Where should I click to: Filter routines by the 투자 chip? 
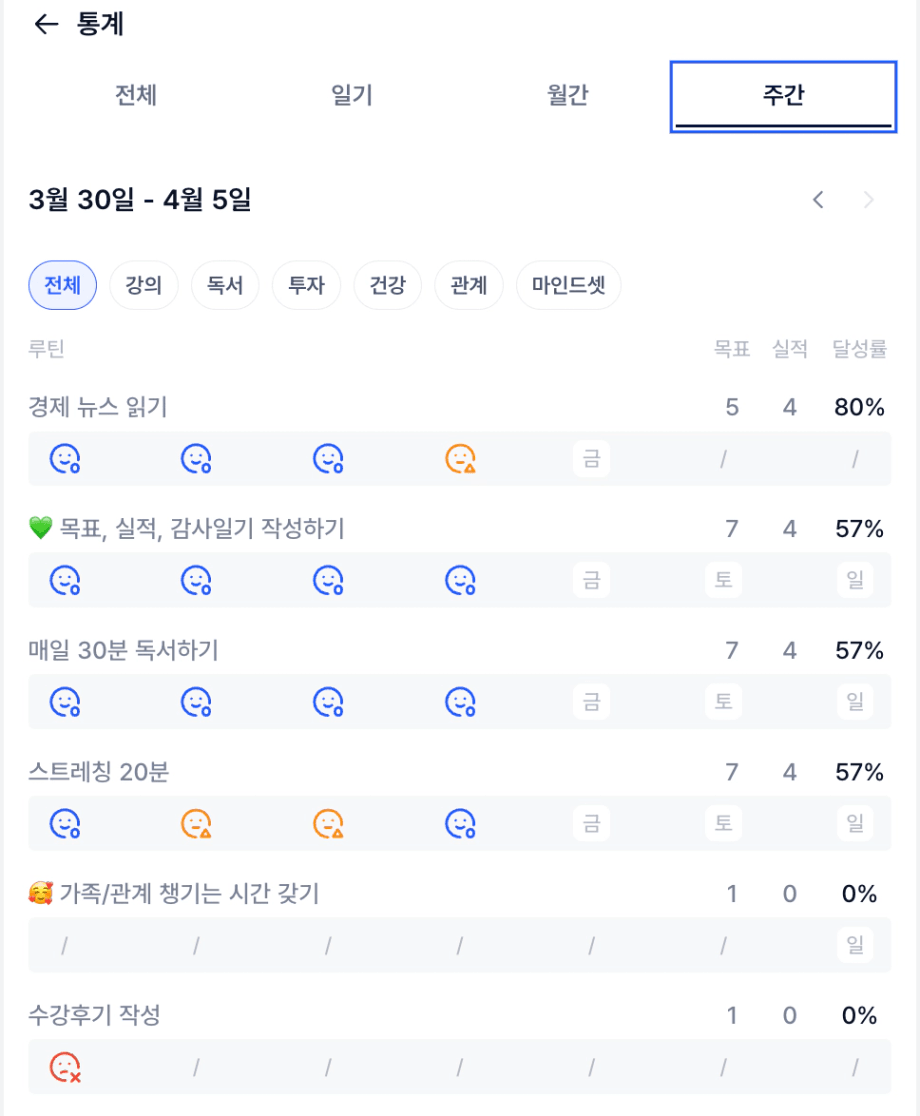point(306,286)
